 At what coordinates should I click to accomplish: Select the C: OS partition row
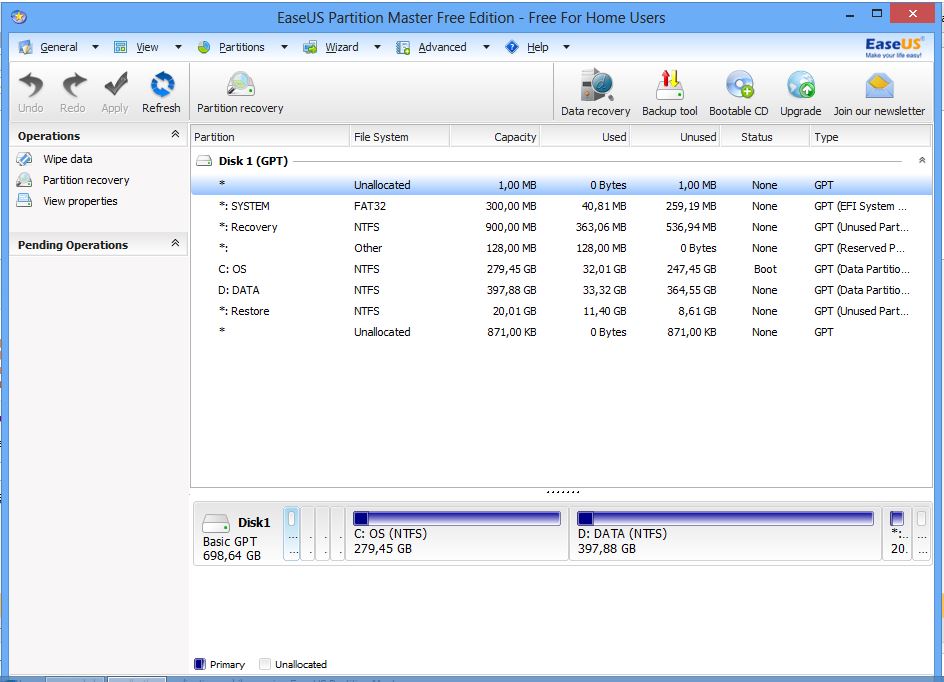[x=561, y=269]
